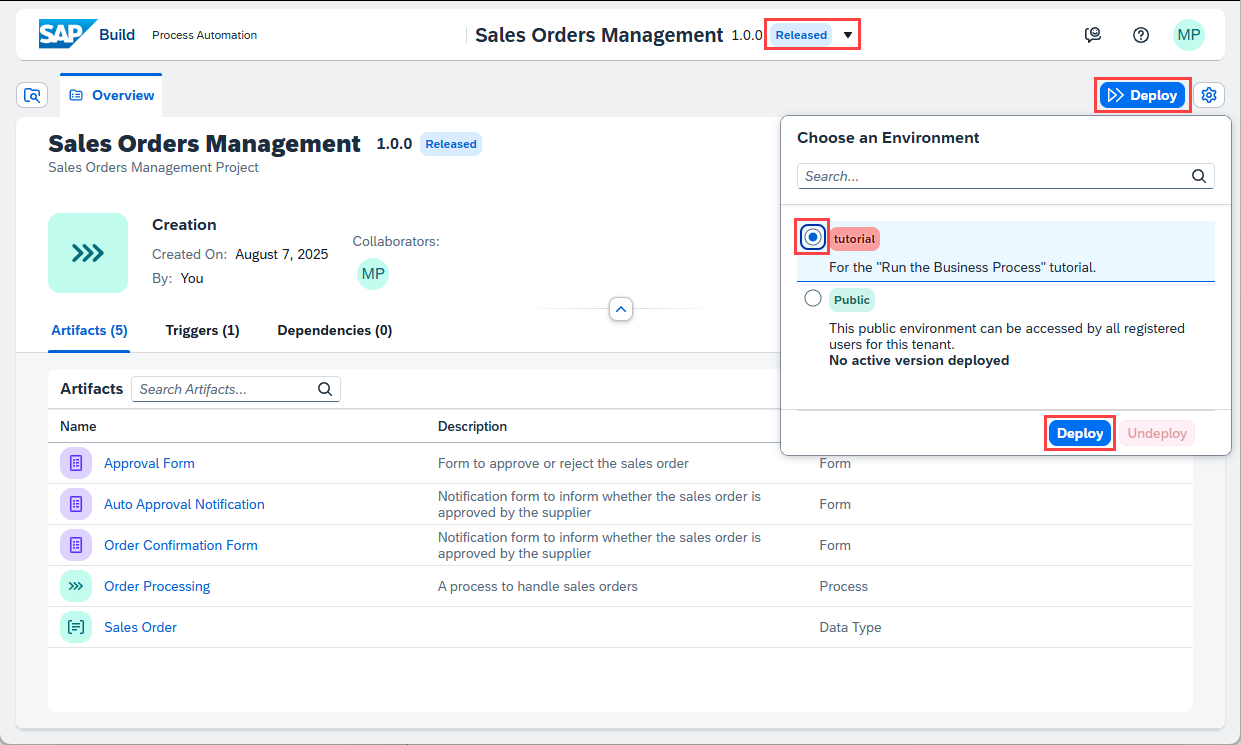
Task: Open the version dropdown arrow next to Released
Action: (x=848, y=35)
